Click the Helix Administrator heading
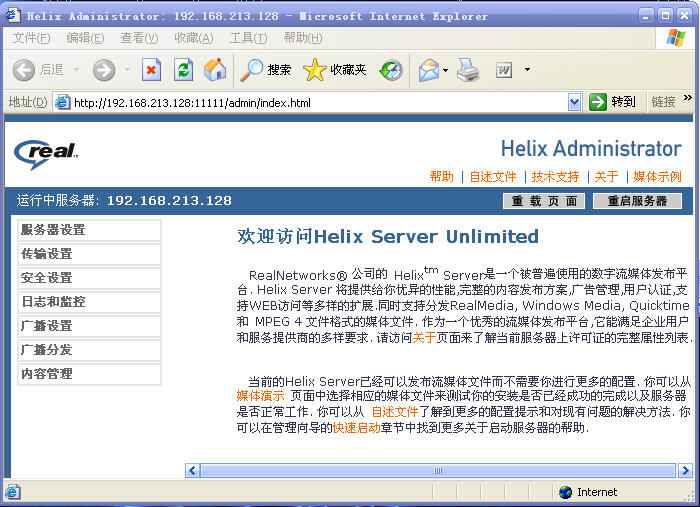The image size is (700, 507). [591, 149]
